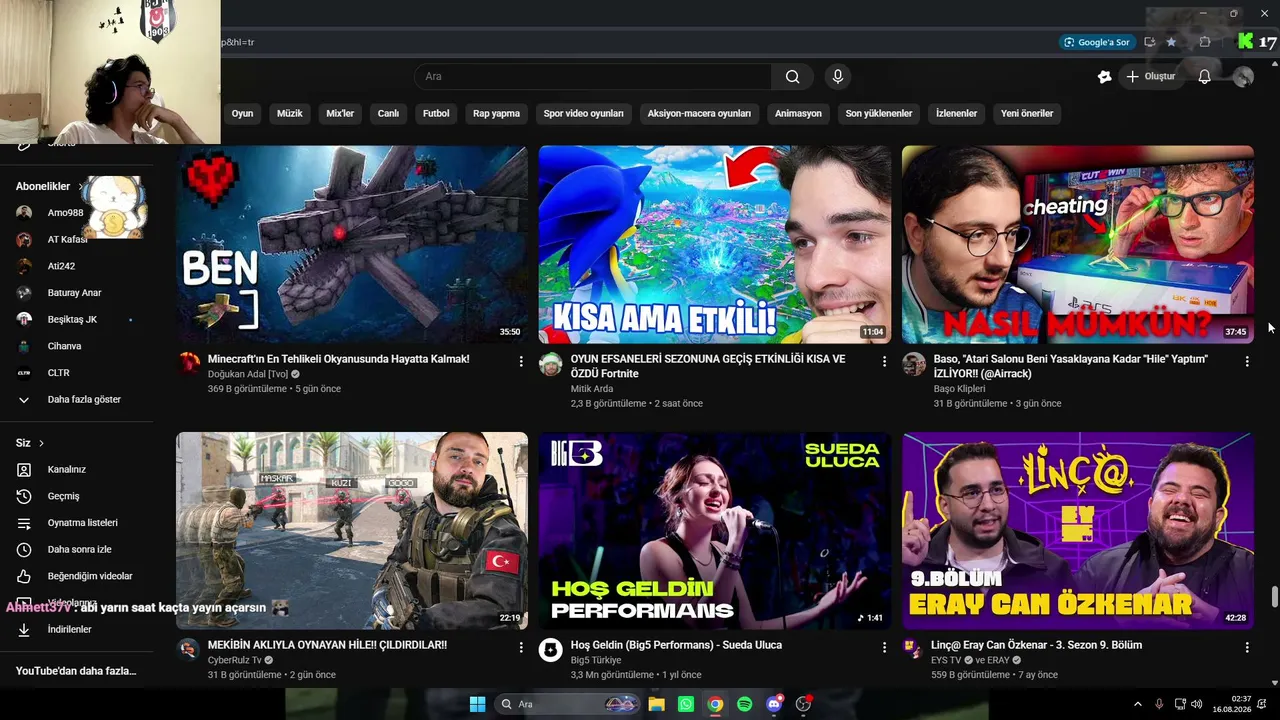Viewport: 1280px width, 720px height.
Task: Play the HOŞ GELDİN PERFORMANS thumbnail
Action: (715, 531)
